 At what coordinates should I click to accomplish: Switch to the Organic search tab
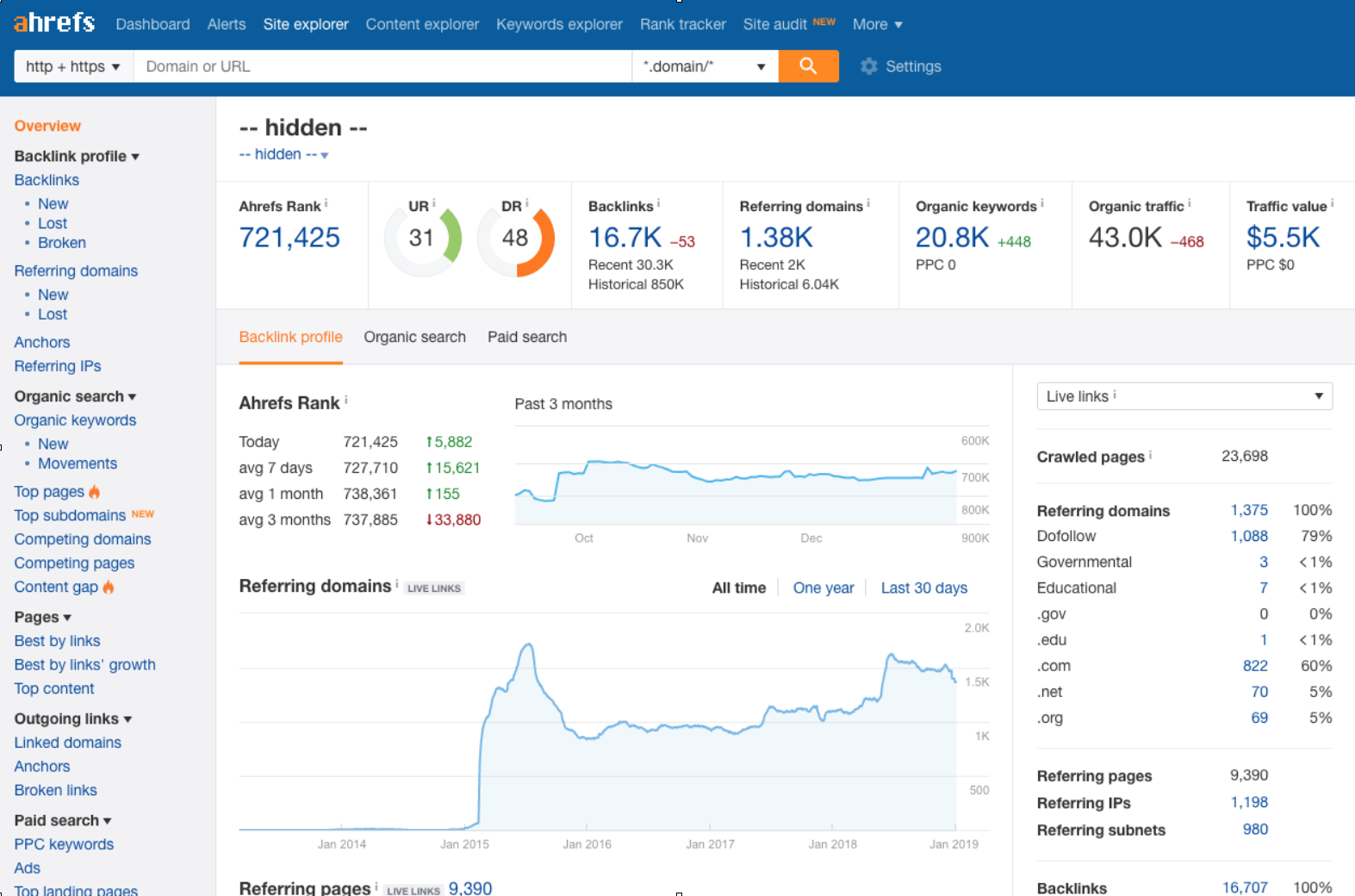click(x=414, y=337)
